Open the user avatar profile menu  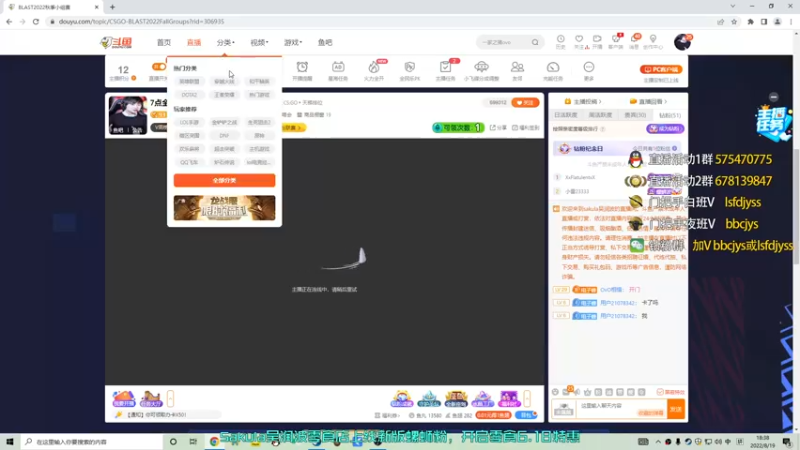pyautogui.click(x=682, y=42)
